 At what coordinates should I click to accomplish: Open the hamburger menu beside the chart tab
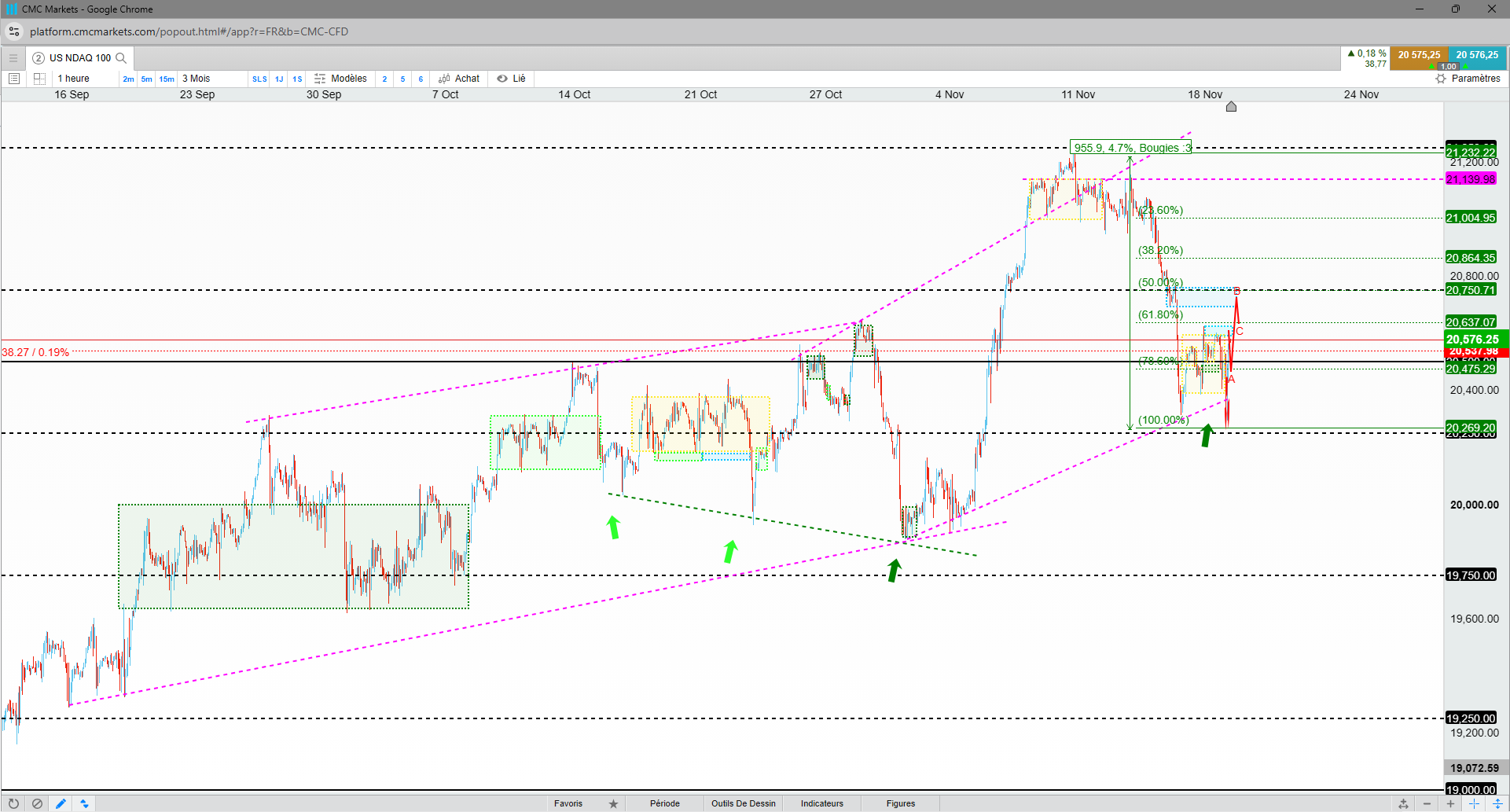tap(13, 58)
